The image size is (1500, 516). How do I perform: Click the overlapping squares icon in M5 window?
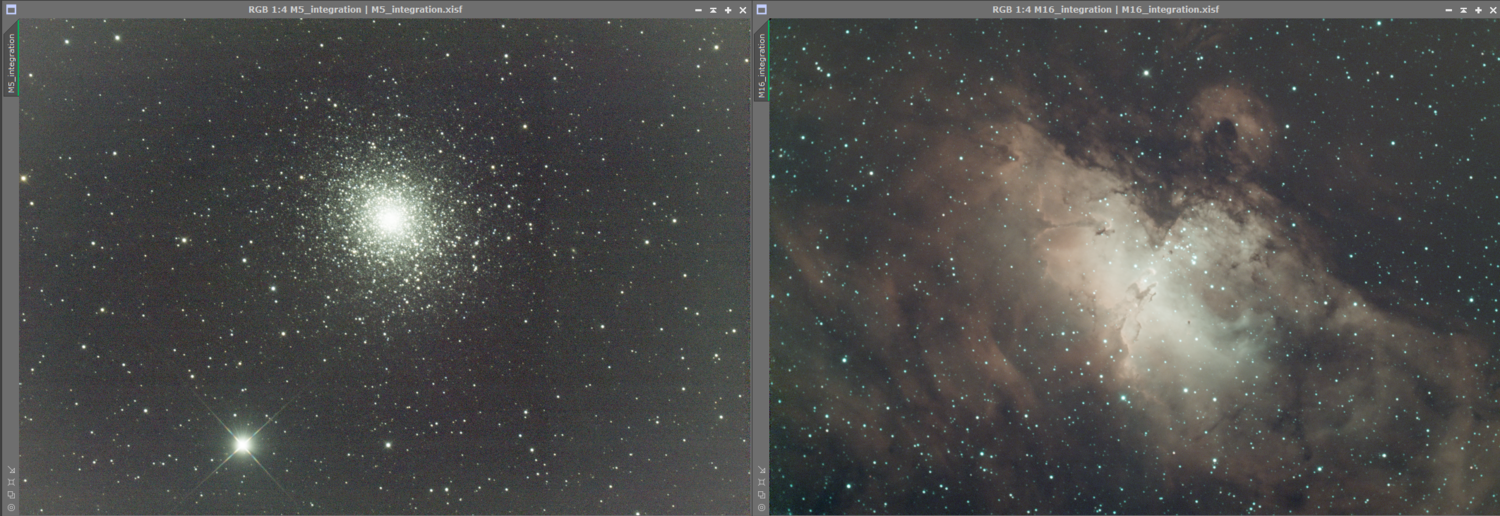pos(11,494)
